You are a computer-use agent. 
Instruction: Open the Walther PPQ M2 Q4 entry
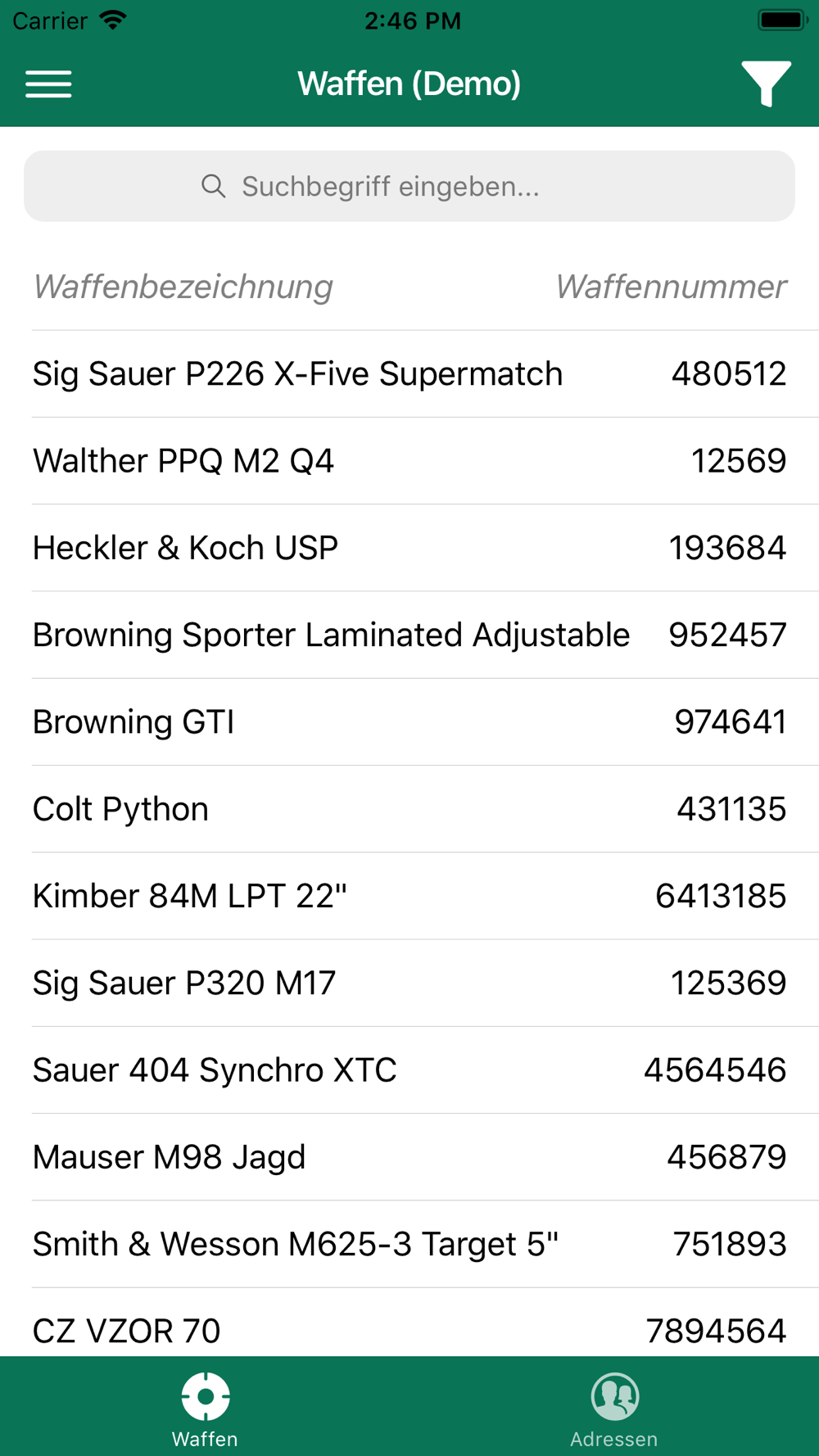coord(409,461)
